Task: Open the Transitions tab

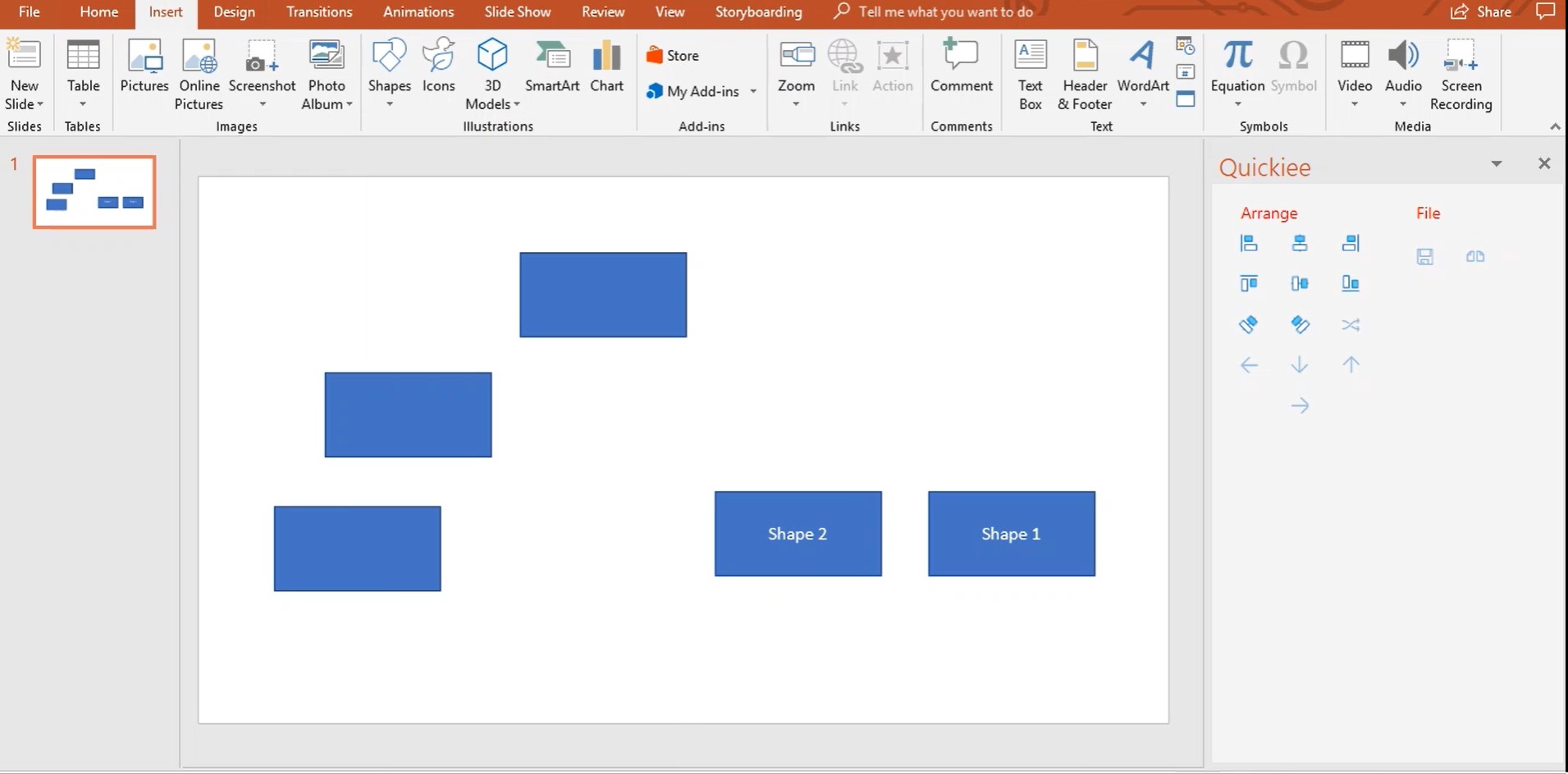Action: (319, 12)
